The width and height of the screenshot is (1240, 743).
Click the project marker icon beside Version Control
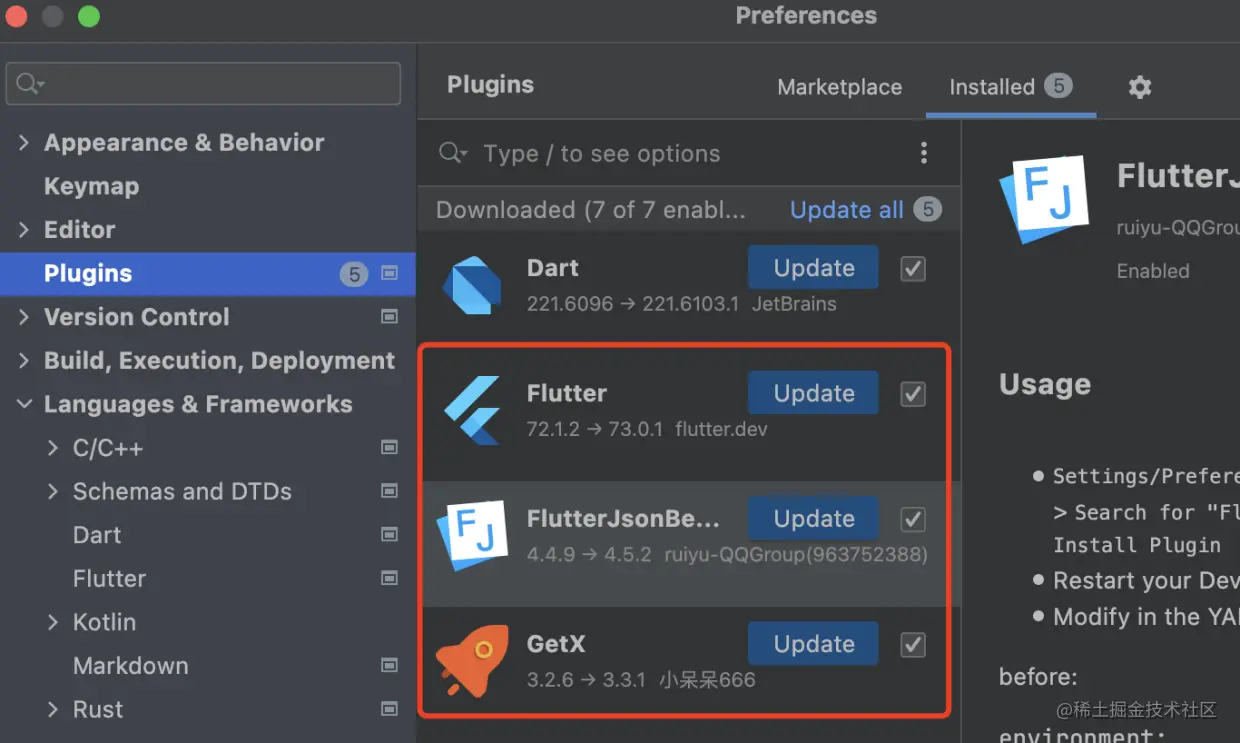point(390,317)
